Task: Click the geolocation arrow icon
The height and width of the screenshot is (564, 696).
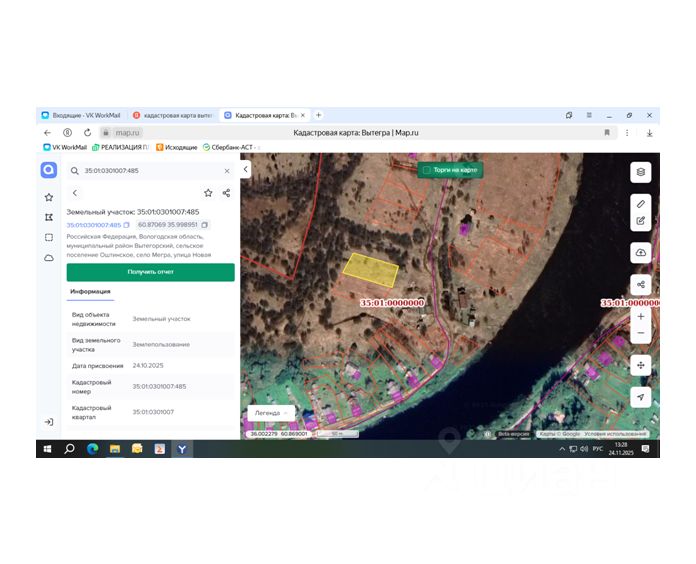Action: [641, 397]
